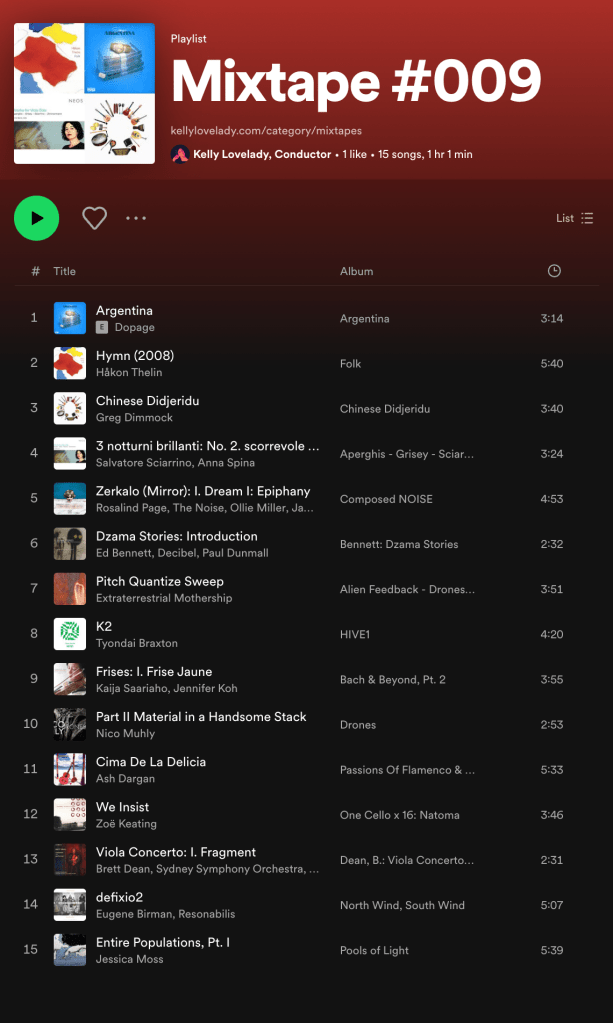Click the HIVE1 album link
613x1023 pixels.
[x=356, y=634]
